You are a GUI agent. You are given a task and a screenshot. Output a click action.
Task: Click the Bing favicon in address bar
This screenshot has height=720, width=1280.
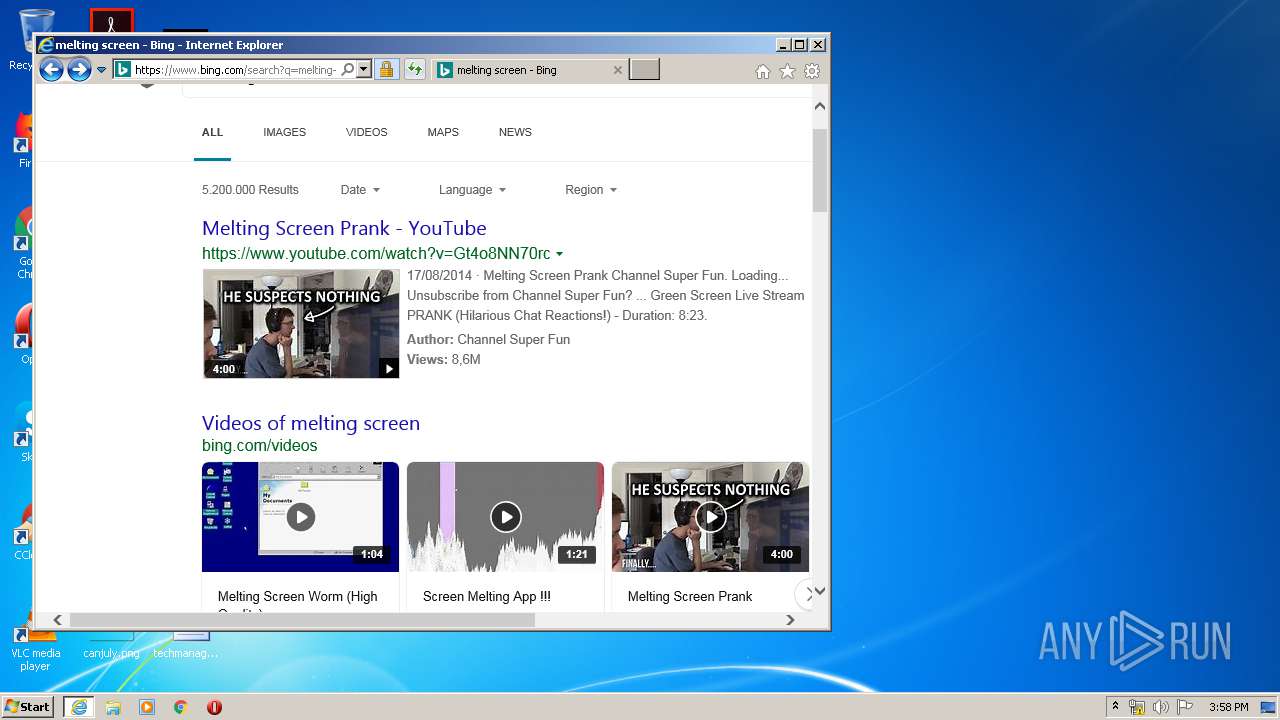122,70
